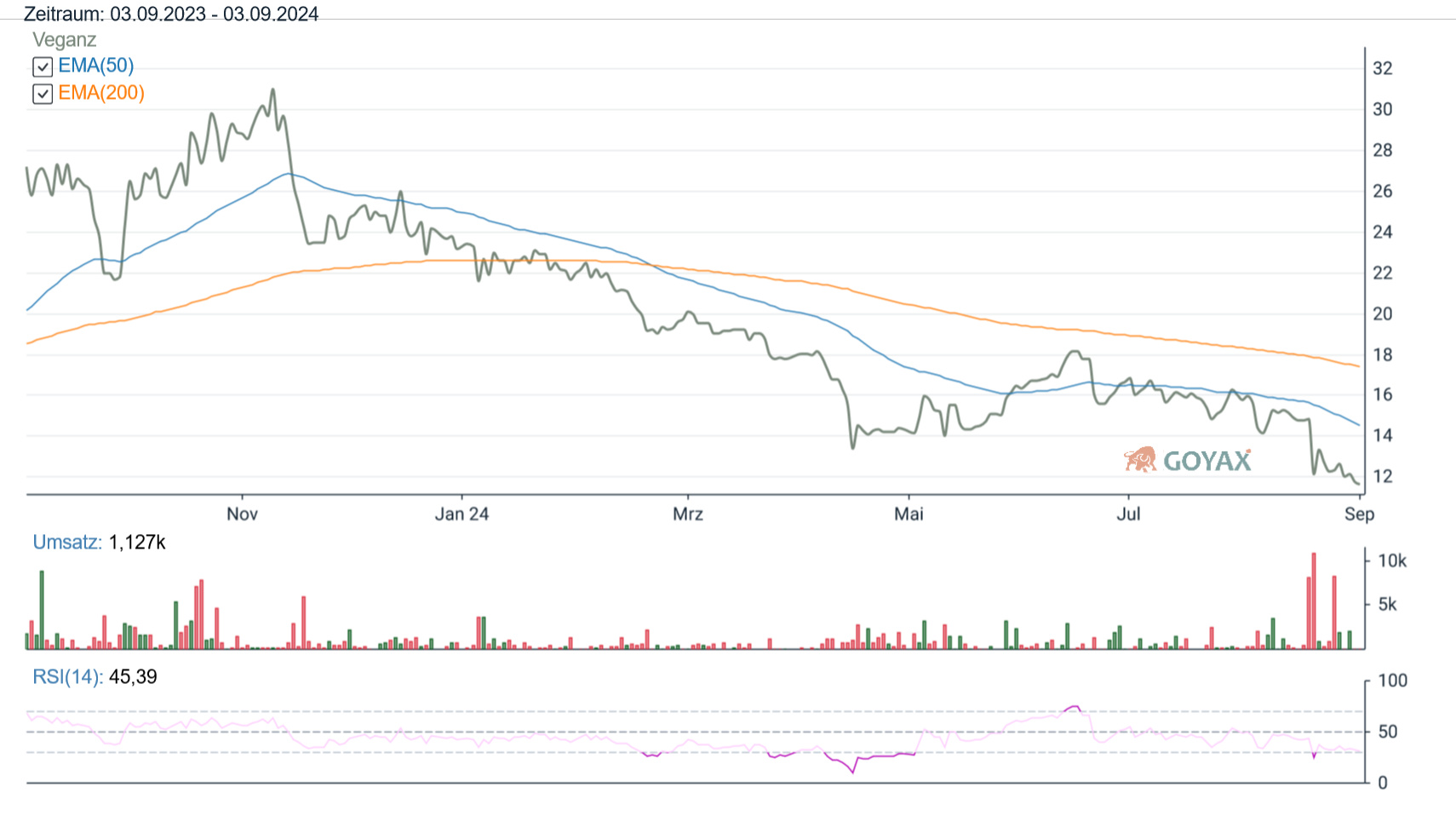1456x833 pixels.
Task: Click the Mai x-axis label
Action: (x=909, y=514)
